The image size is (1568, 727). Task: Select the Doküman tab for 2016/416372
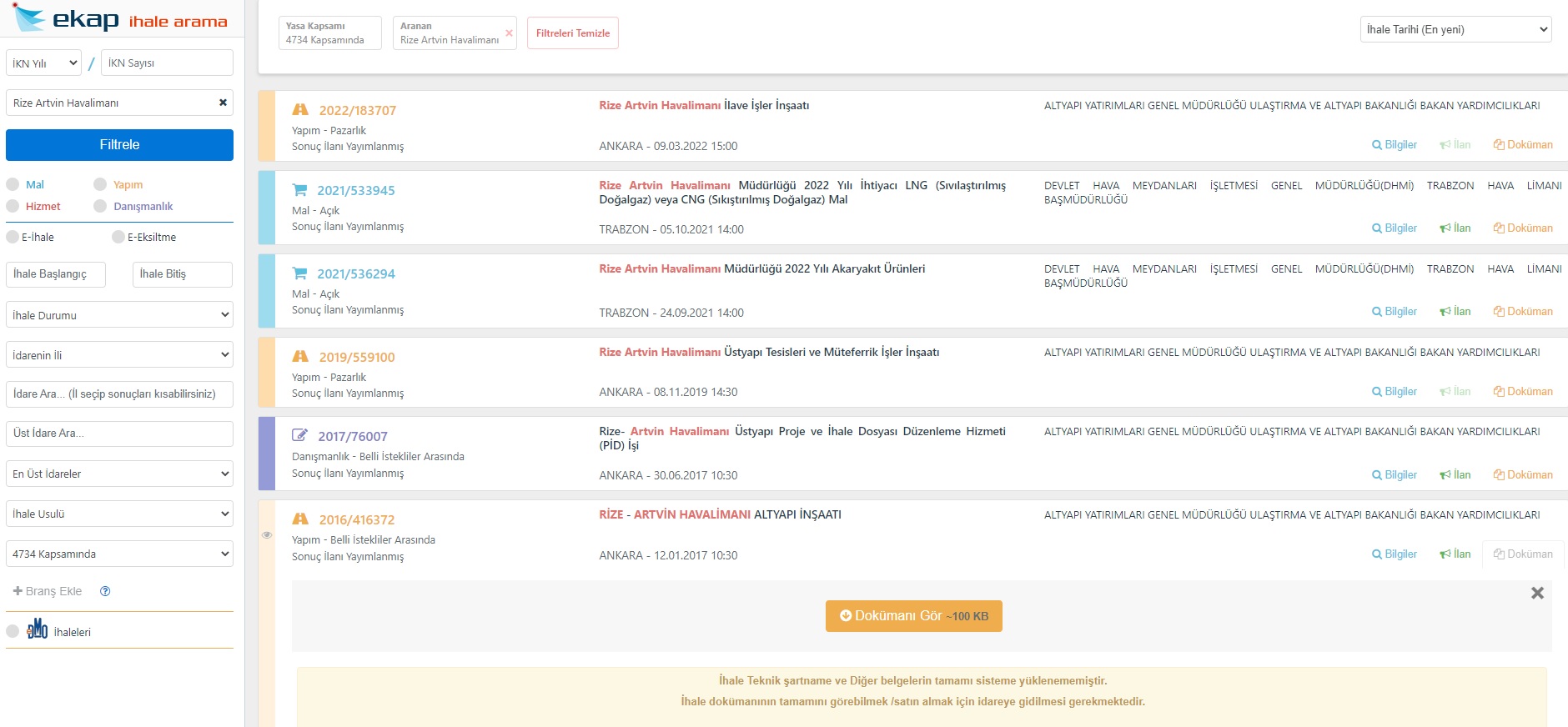coord(1523,554)
